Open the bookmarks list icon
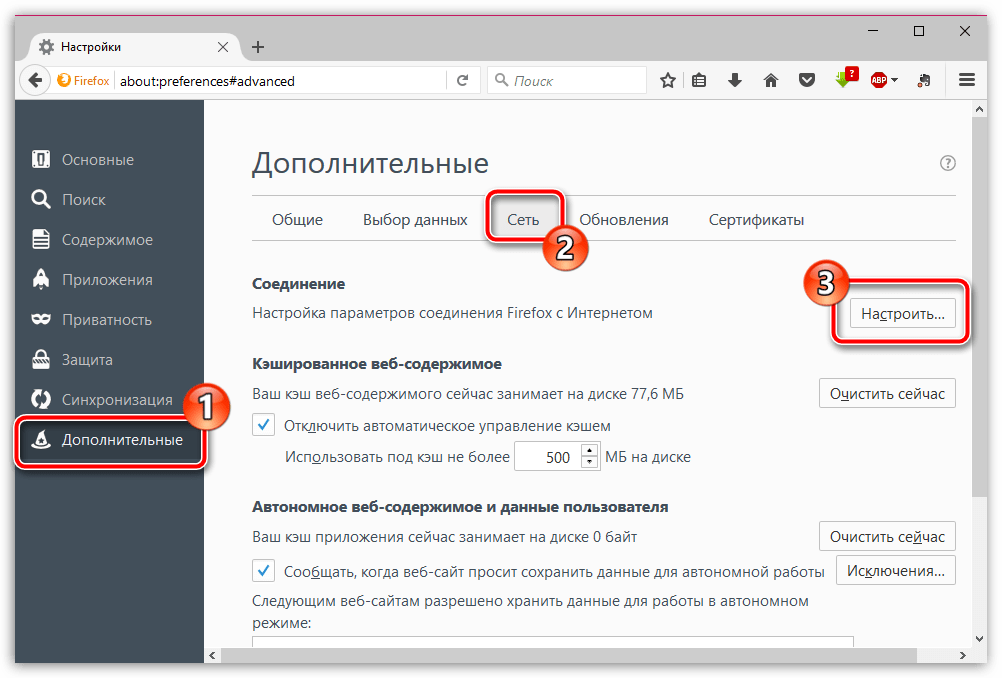This screenshot has width=1002, height=678. [x=700, y=81]
